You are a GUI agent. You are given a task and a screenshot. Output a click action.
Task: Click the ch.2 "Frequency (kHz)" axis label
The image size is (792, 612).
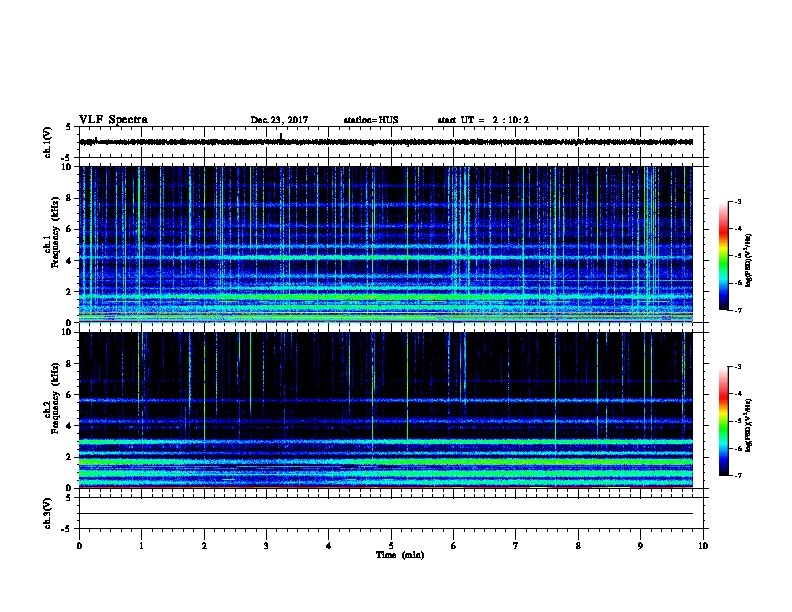(x=55, y=398)
